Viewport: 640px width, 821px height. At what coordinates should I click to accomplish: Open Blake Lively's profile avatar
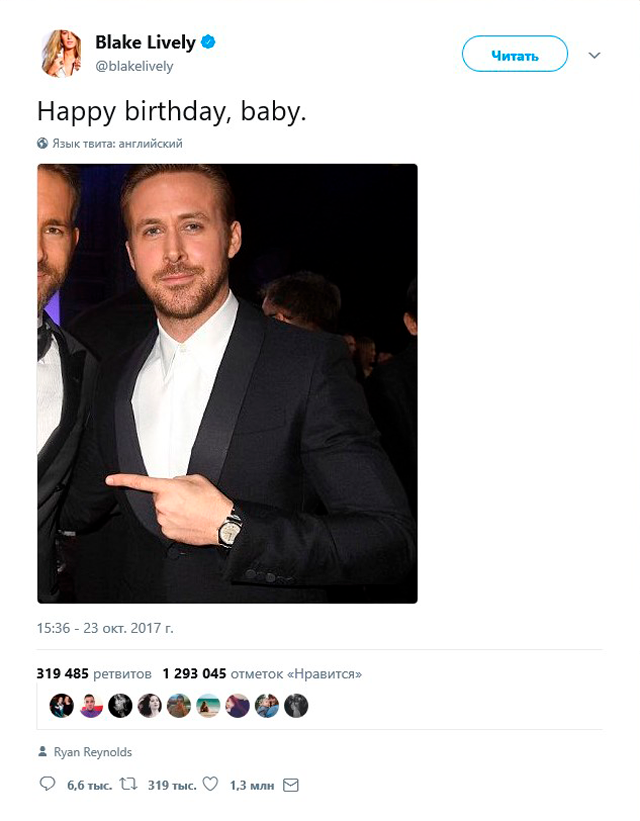(x=61, y=53)
